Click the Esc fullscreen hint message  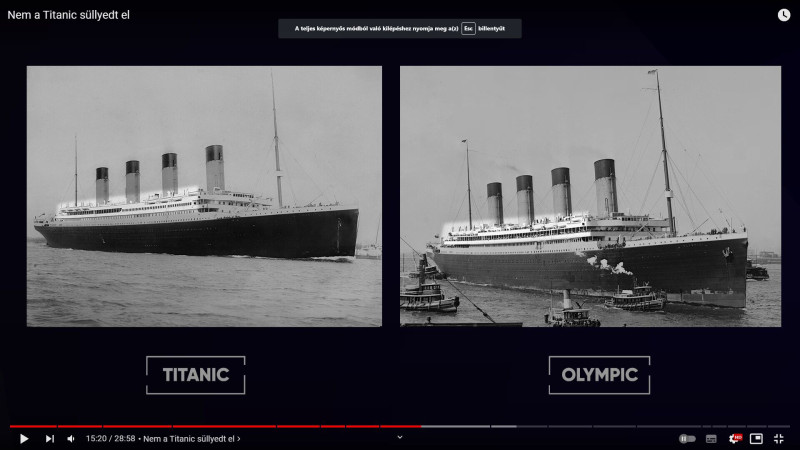400,29
